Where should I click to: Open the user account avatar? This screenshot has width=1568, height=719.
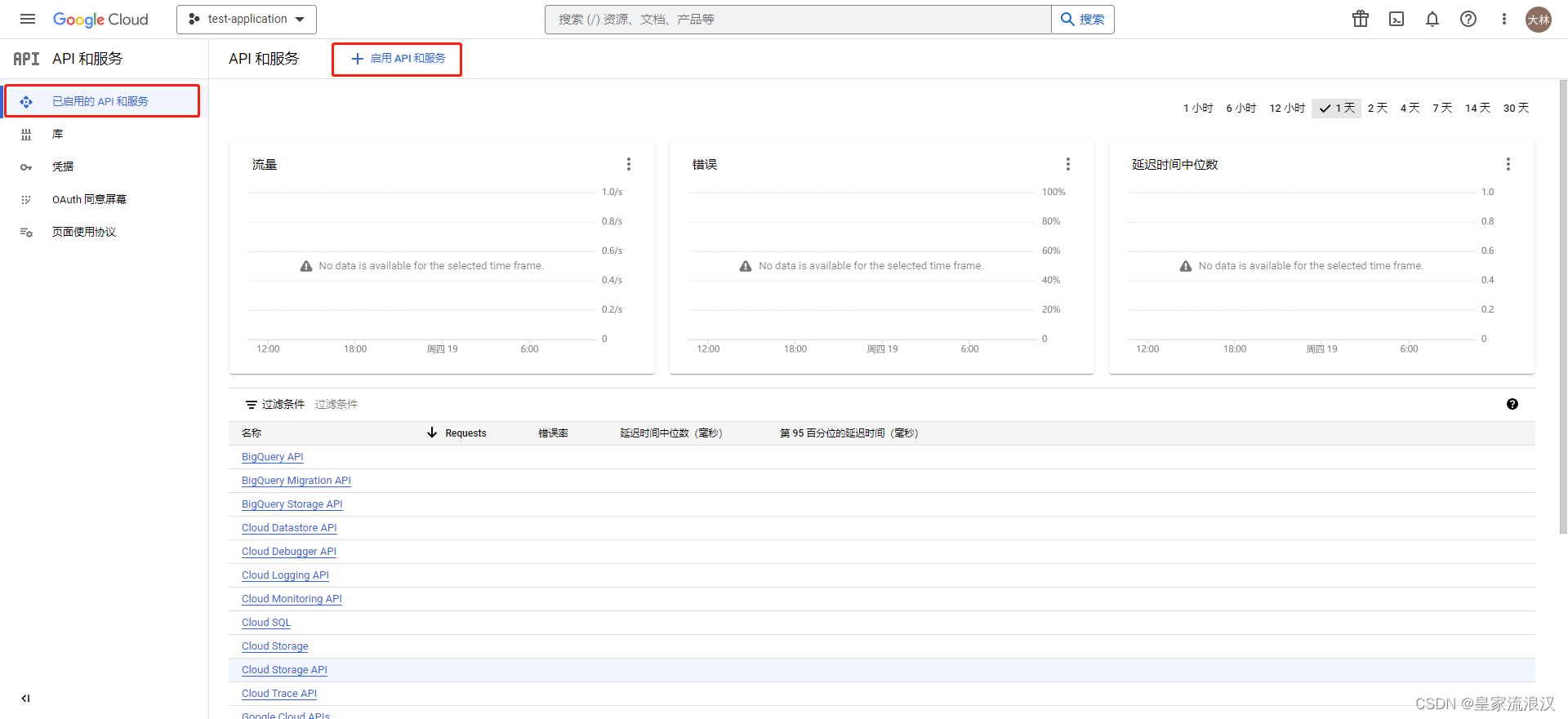coord(1539,20)
